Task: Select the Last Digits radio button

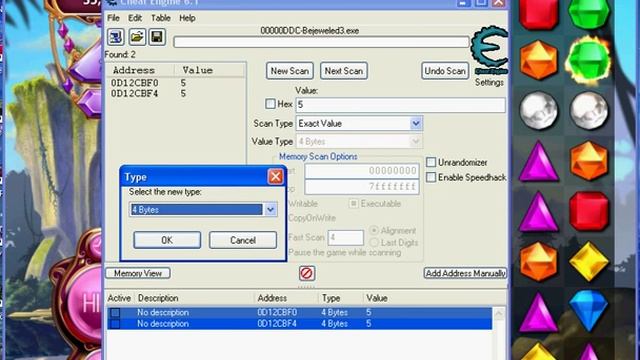Action: click(374, 242)
